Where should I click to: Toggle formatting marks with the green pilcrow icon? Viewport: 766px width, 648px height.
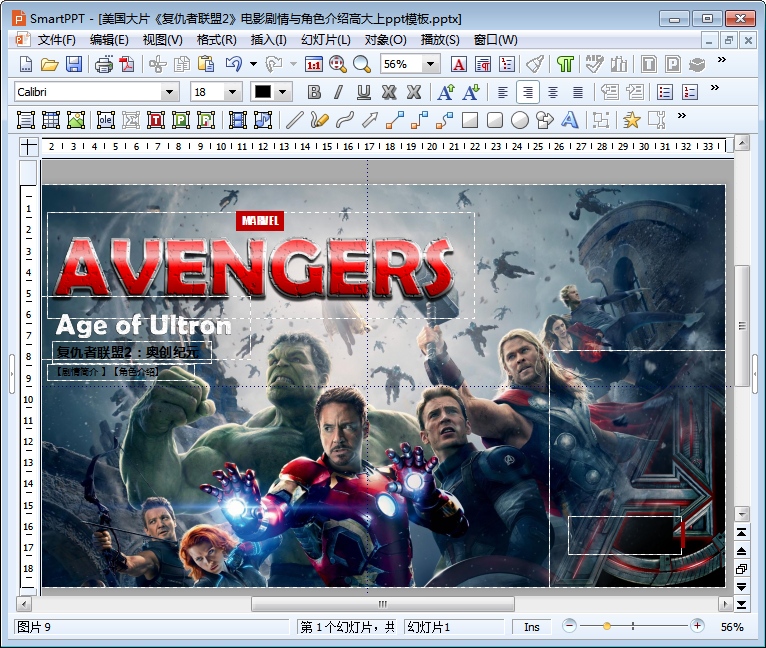[x=565, y=64]
